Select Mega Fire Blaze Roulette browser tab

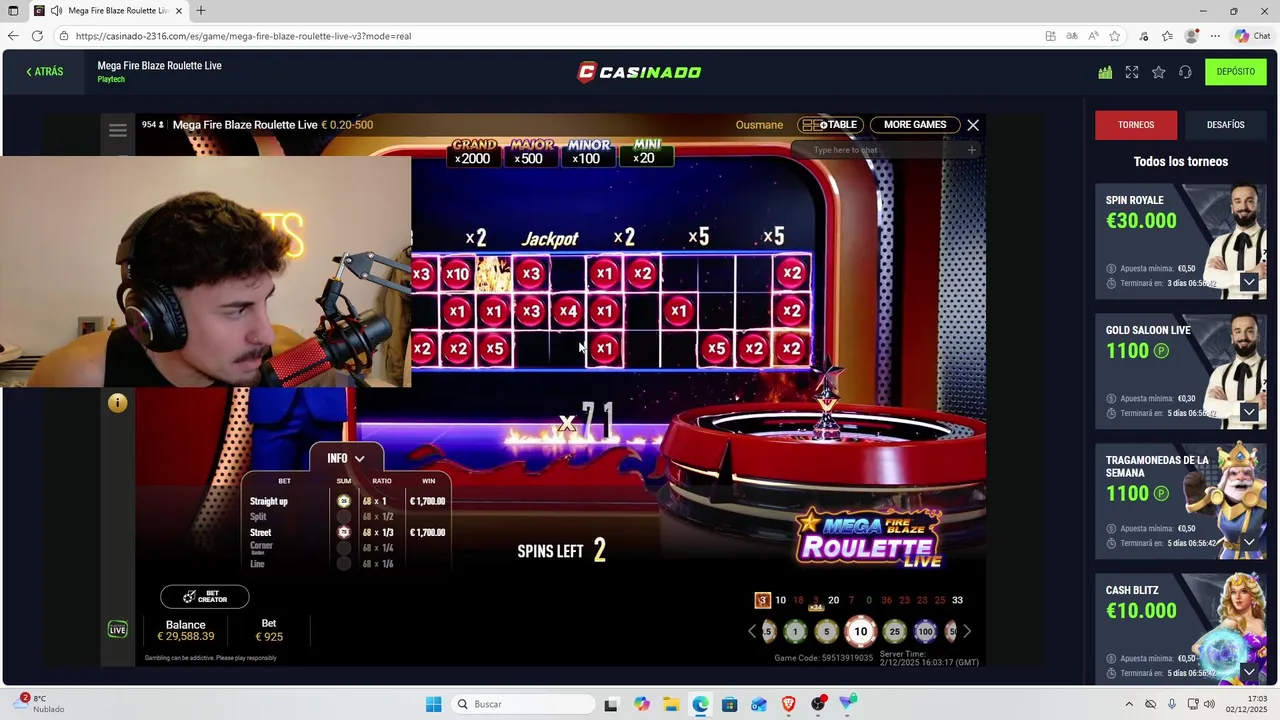point(108,11)
